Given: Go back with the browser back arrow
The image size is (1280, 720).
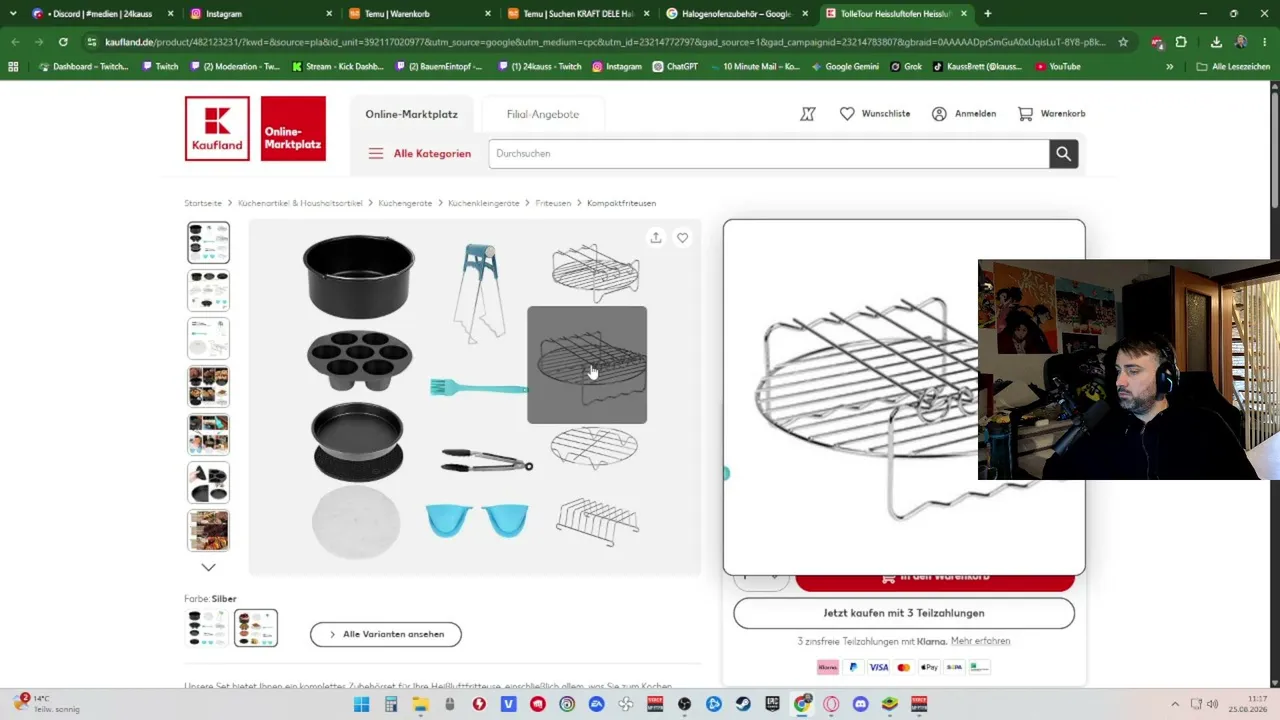Looking at the screenshot, I should click(x=15, y=42).
